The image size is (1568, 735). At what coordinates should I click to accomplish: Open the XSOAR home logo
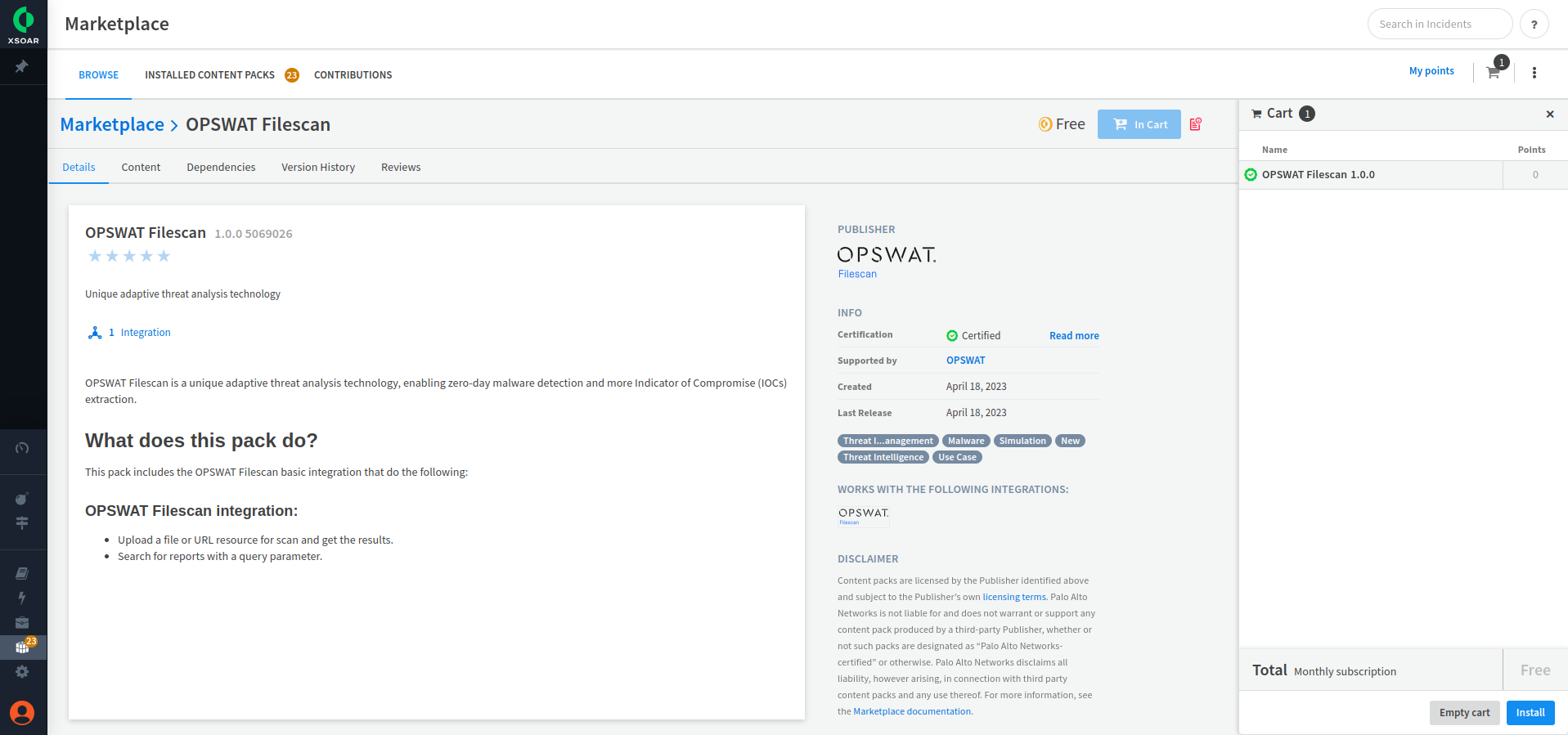click(23, 24)
